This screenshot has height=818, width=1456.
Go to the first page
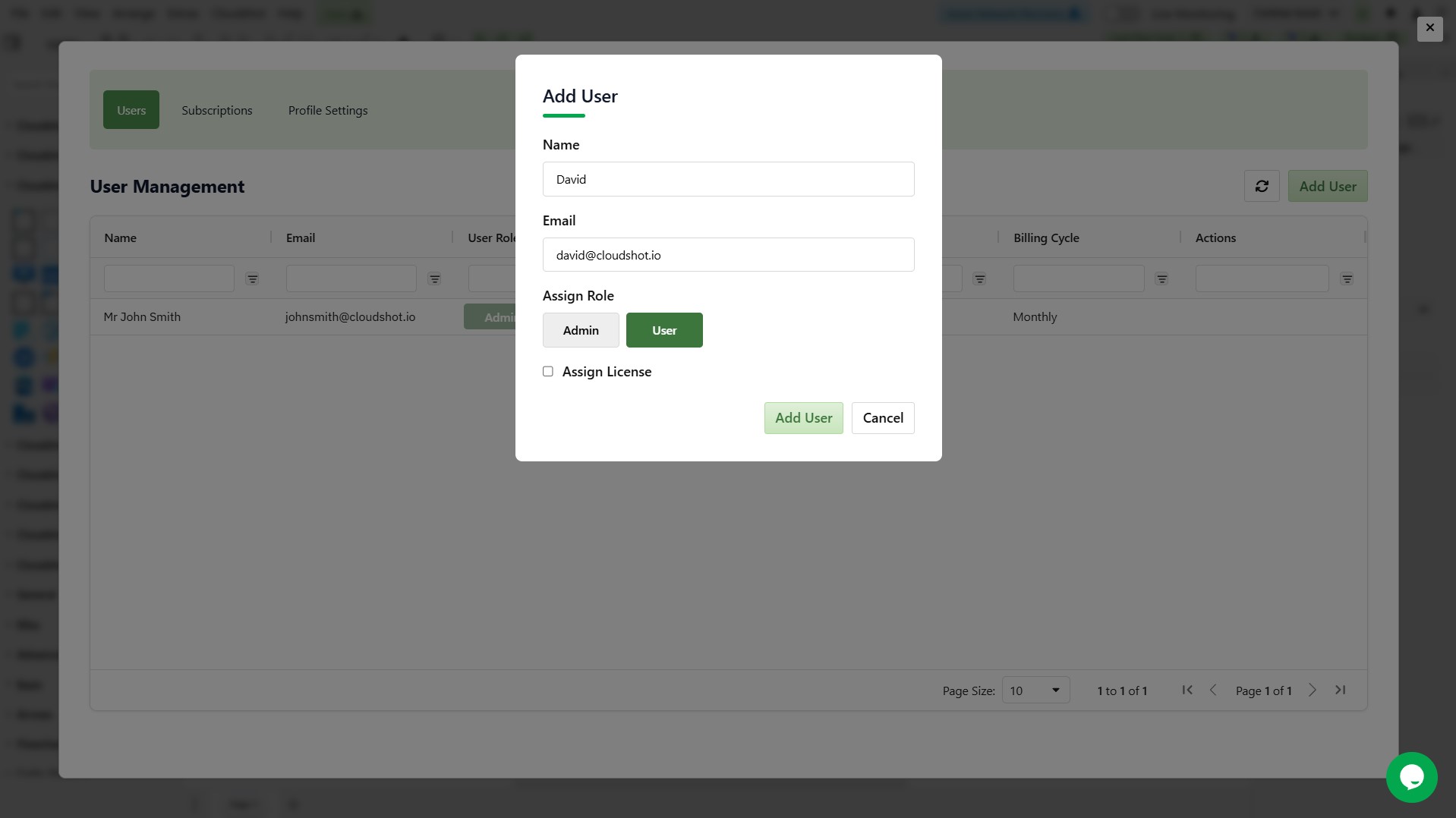point(1187,690)
